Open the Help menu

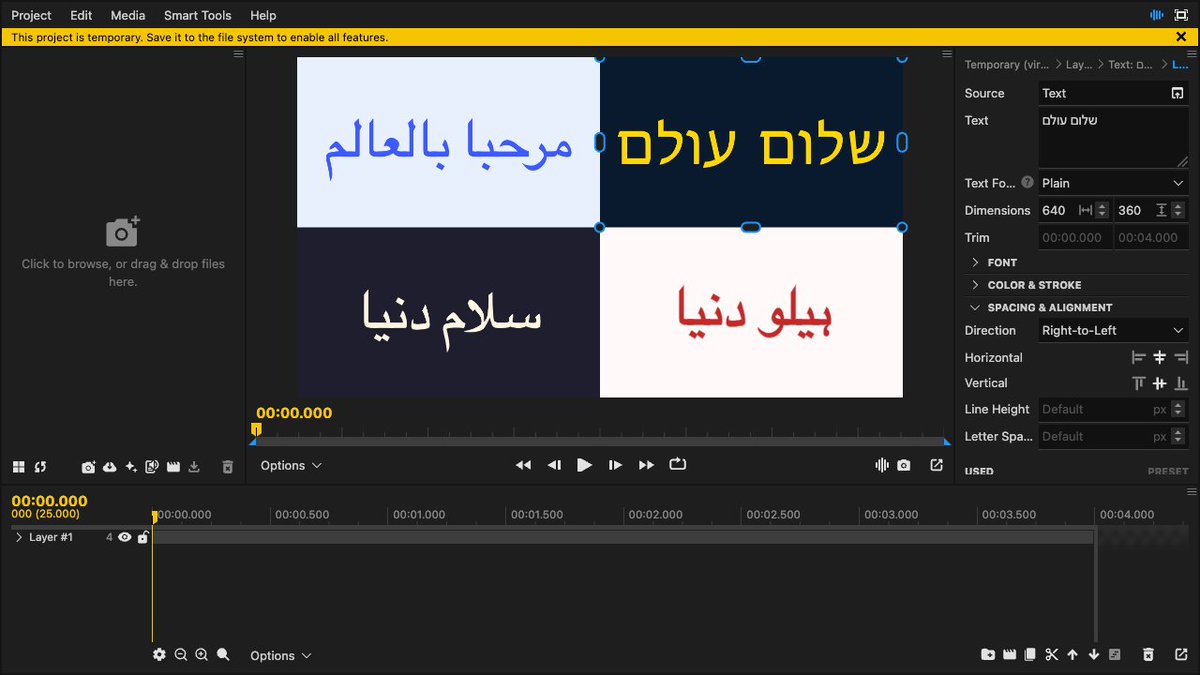(x=263, y=15)
